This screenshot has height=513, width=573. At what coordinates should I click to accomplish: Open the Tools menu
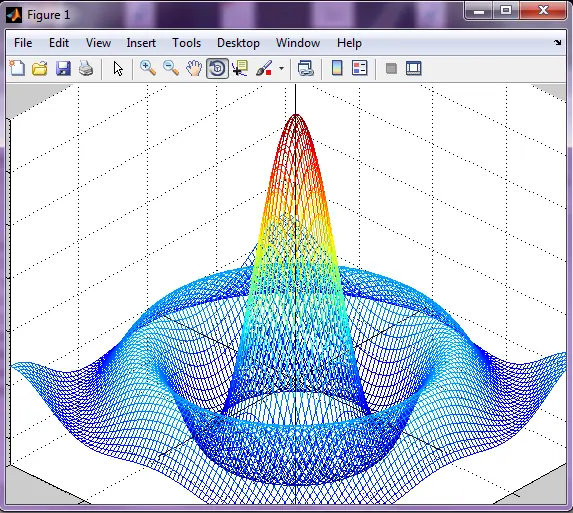coord(186,43)
